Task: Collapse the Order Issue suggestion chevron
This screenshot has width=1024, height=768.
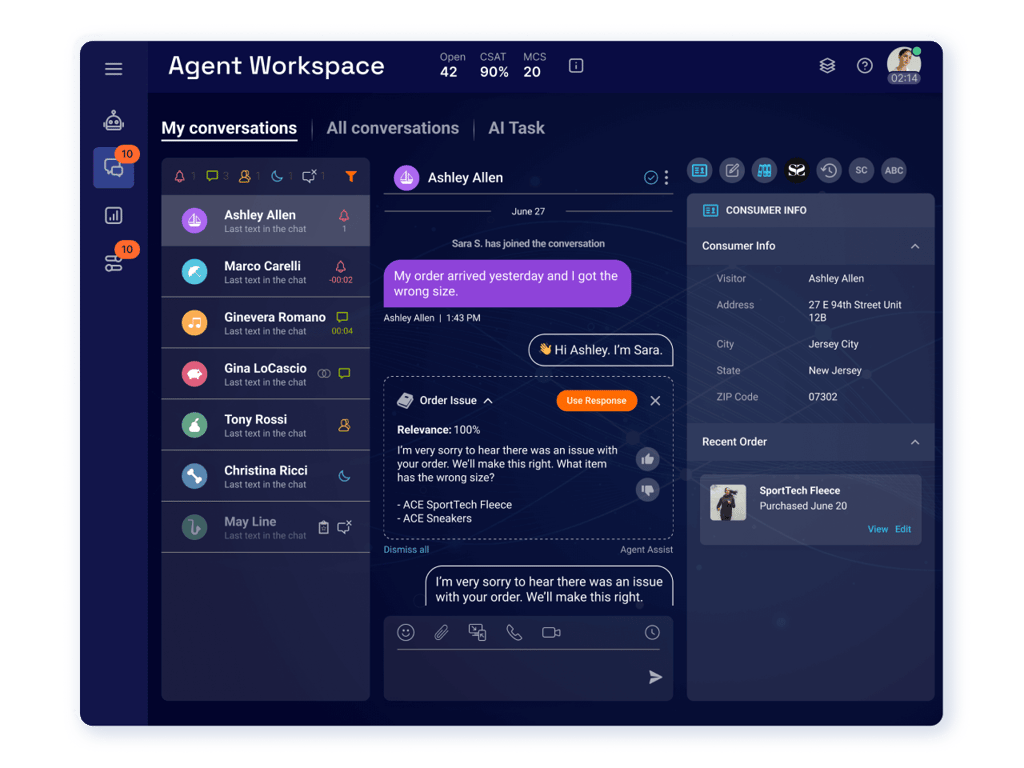Action: pos(488,401)
